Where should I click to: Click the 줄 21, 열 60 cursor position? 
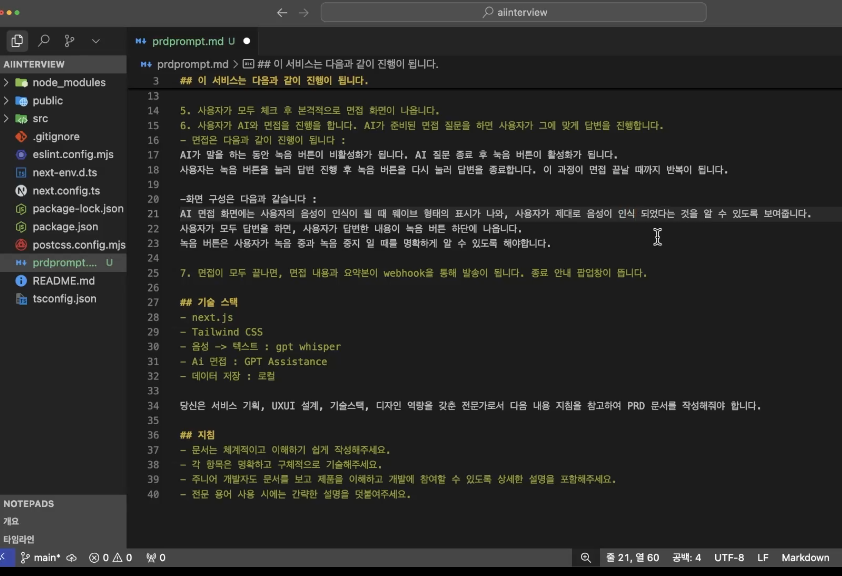click(x=633, y=558)
